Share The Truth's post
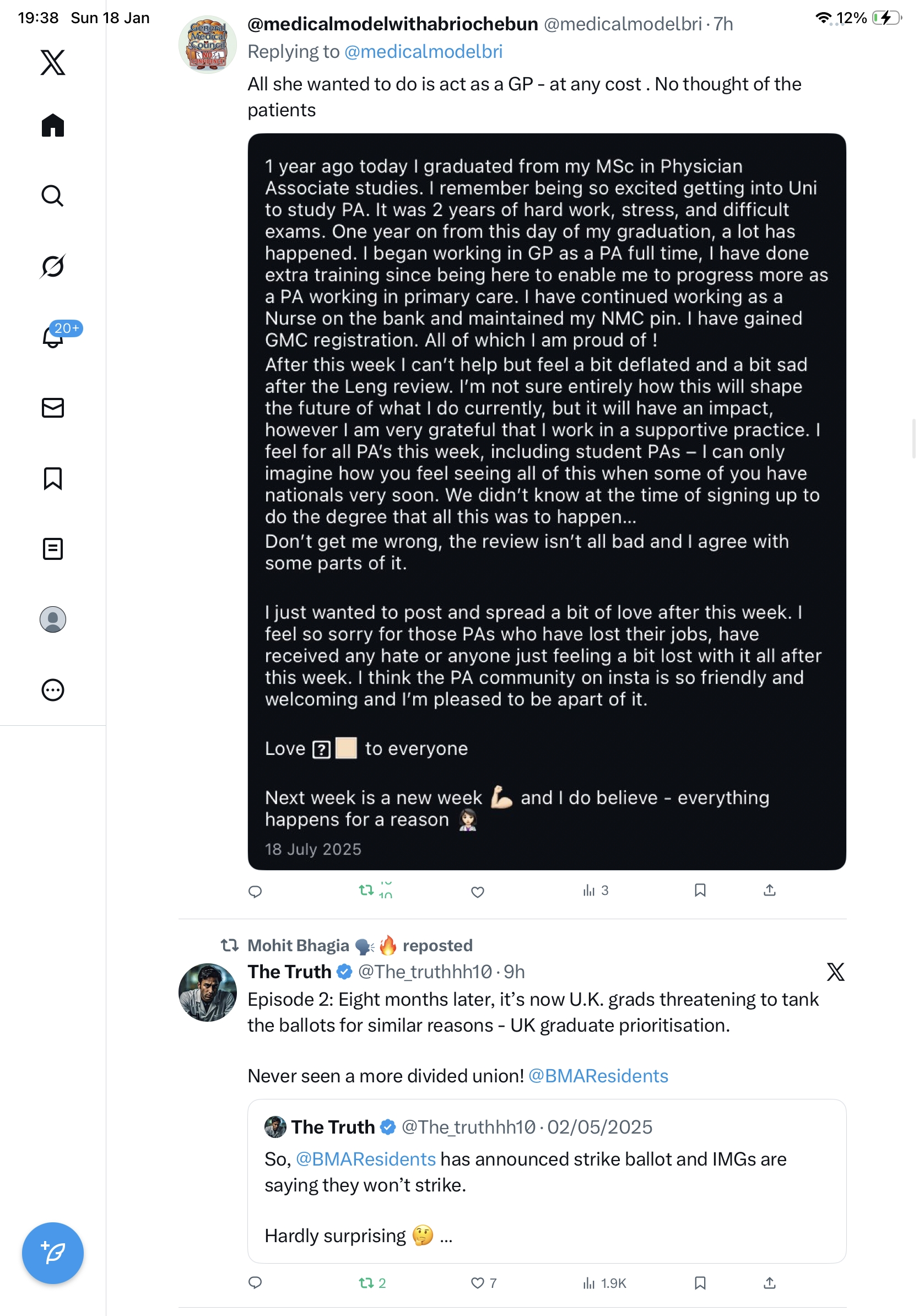Screen dimensions: 919x1316 point(770,1283)
